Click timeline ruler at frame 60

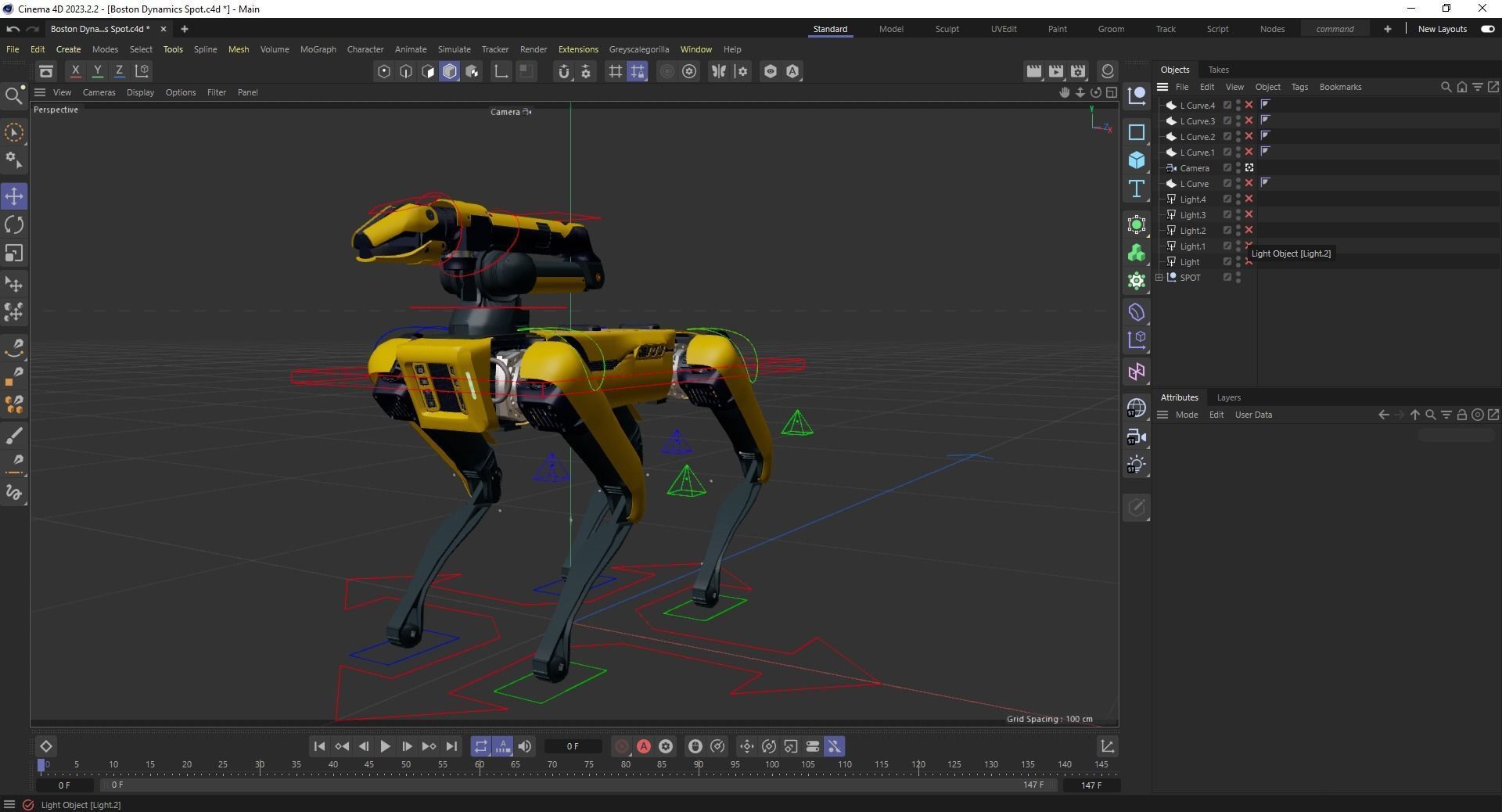click(x=480, y=765)
